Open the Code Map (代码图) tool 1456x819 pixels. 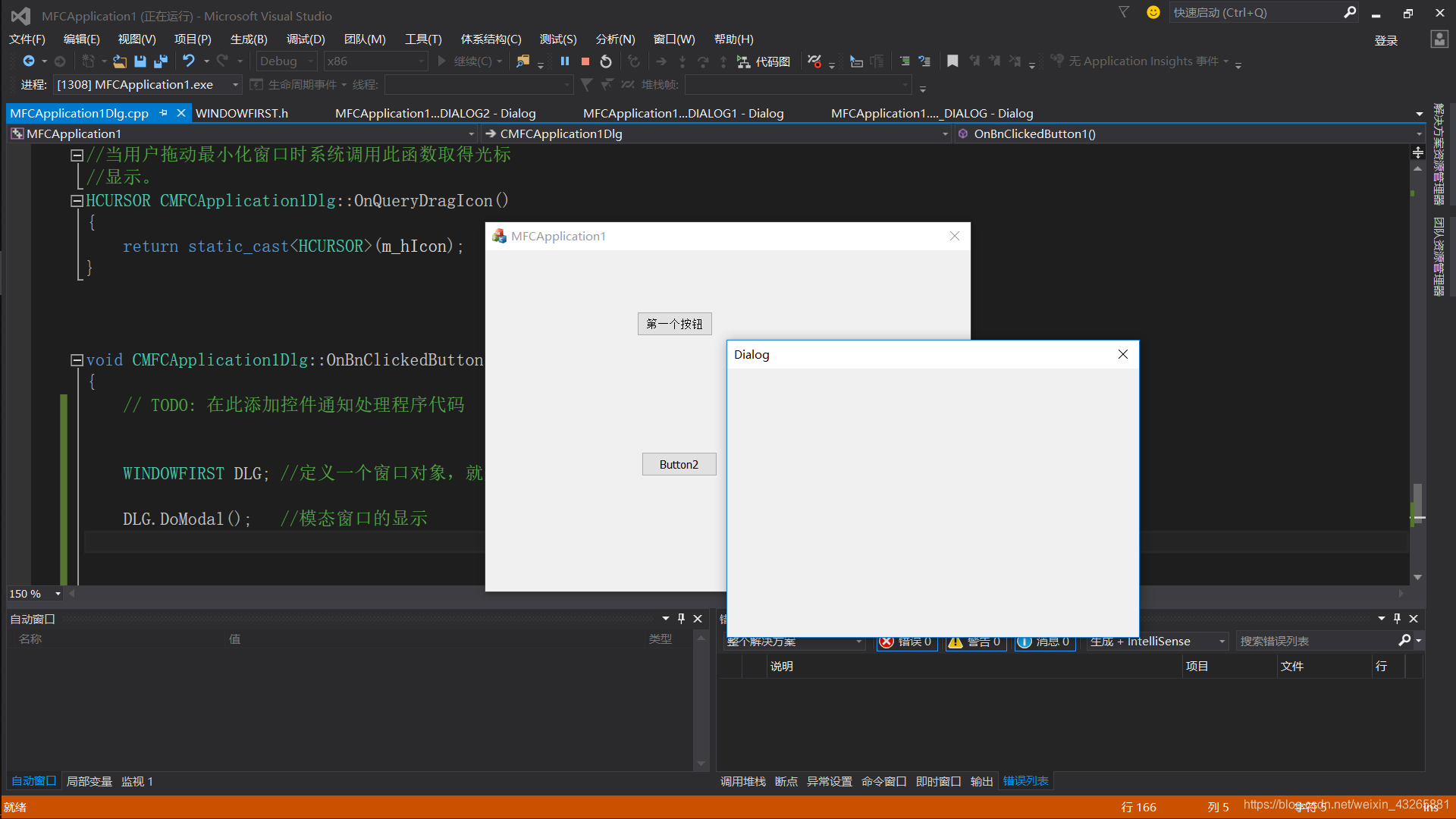(764, 61)
